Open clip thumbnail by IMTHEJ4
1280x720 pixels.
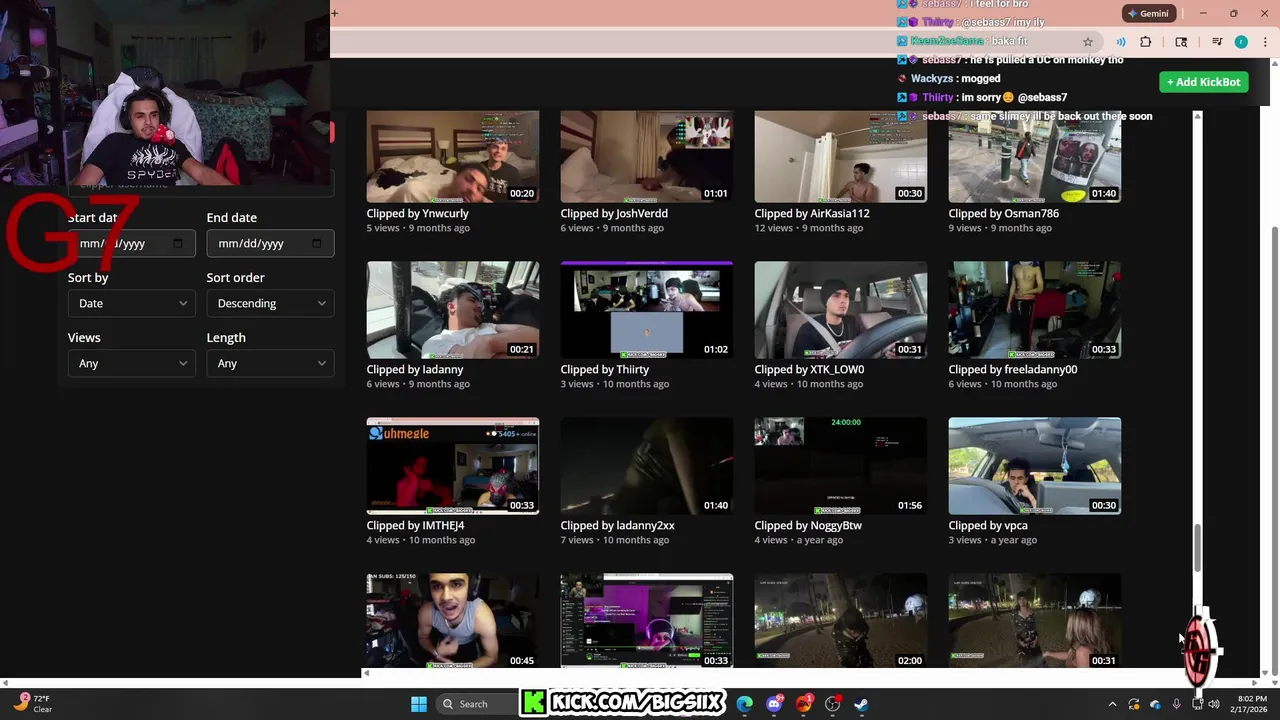point(453,466)
